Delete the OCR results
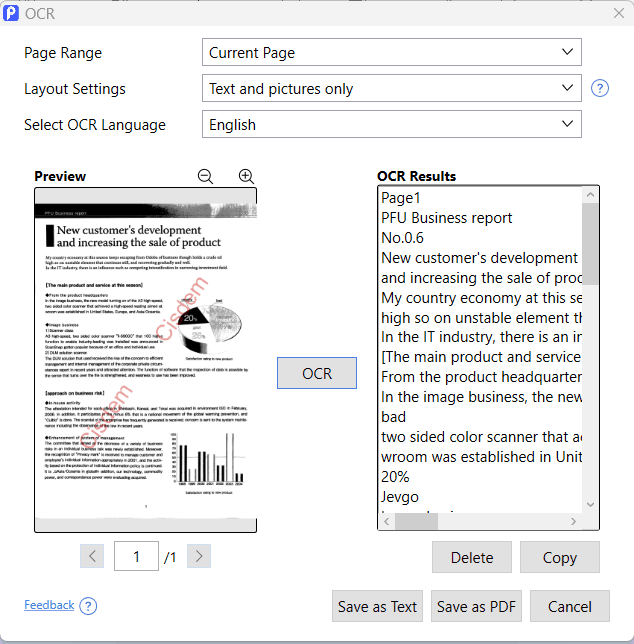634x644 pixels. coord(472,558)
